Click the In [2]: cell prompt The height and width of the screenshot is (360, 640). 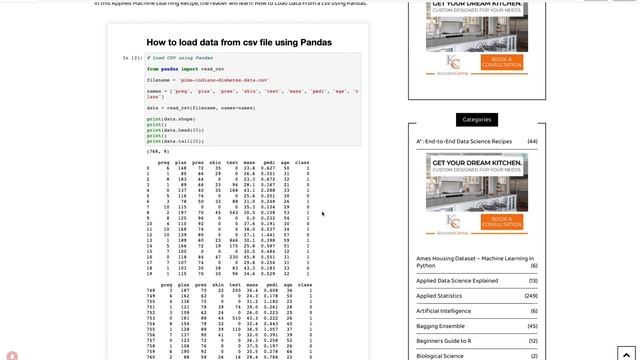132,58
